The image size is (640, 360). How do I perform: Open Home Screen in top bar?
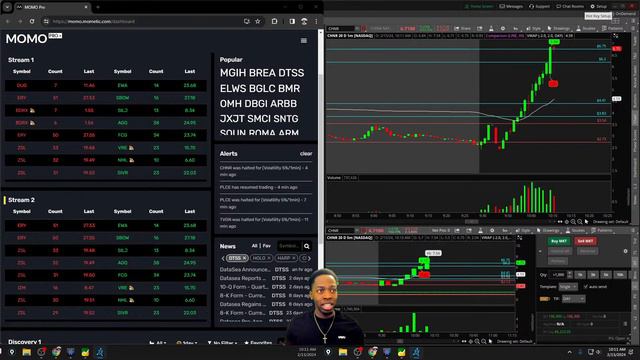point(479,7)
